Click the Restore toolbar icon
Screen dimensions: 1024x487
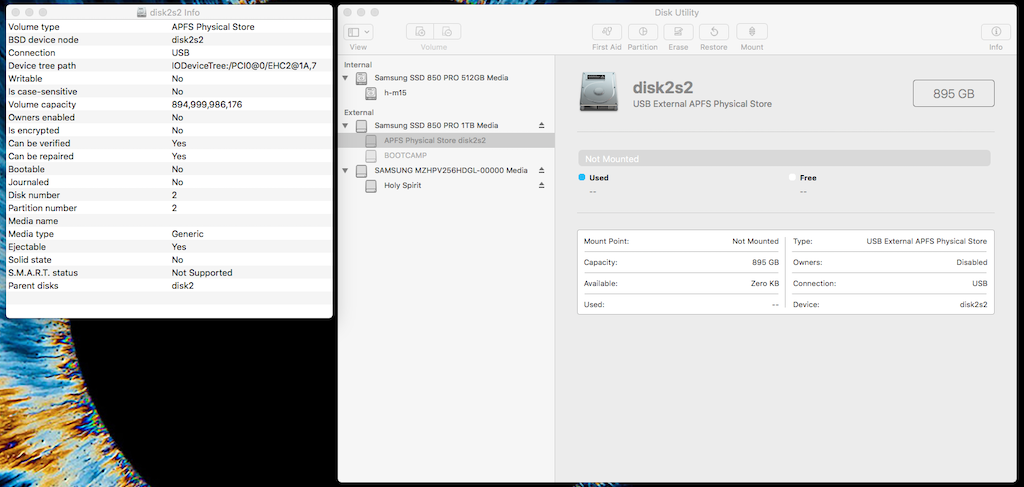tap(714, 32)
